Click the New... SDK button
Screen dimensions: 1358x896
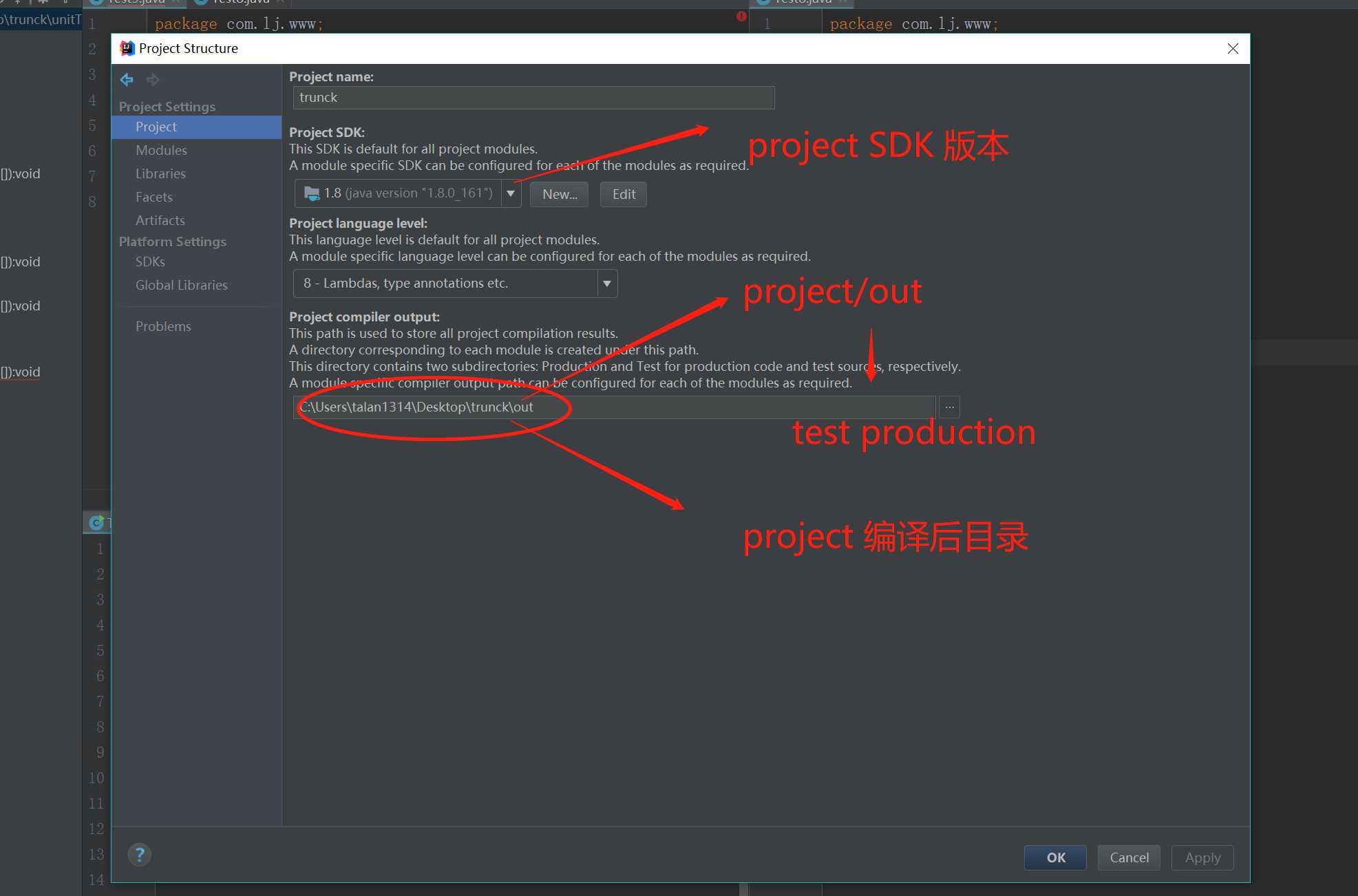click(559, 194)
